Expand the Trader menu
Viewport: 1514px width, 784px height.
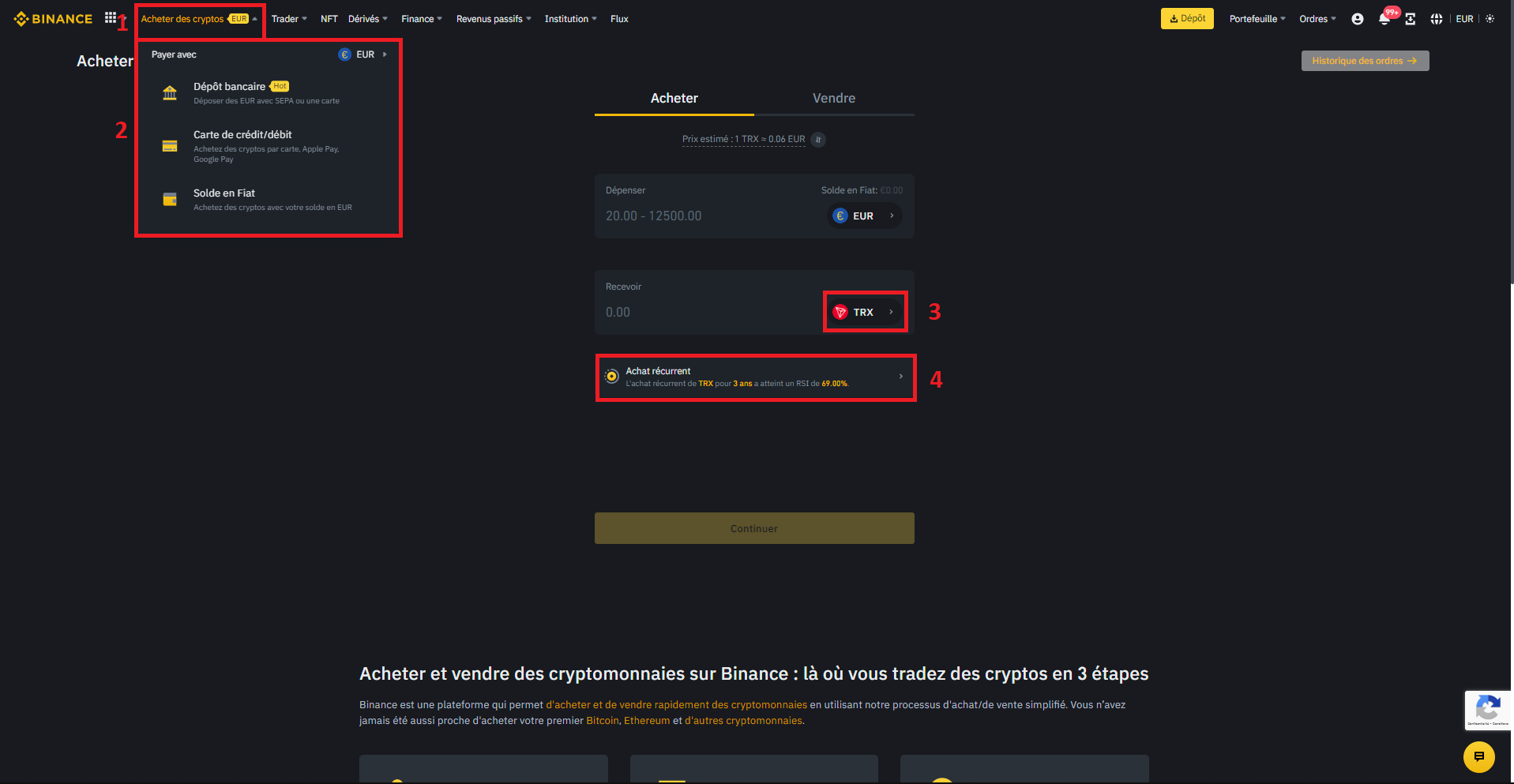pyautogui.click(x=289, y=19)
